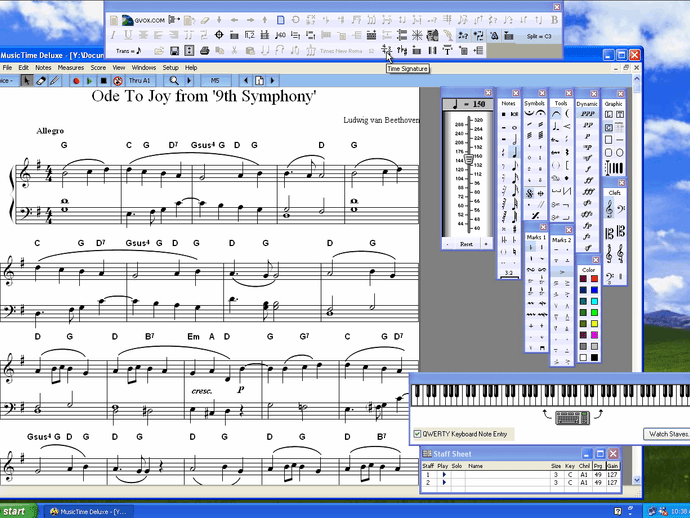Image resolution: width=690 pixels, height=518 pixels.
Task: Click the Gain column header in Staff Sheet
Action: pos(612,466)
